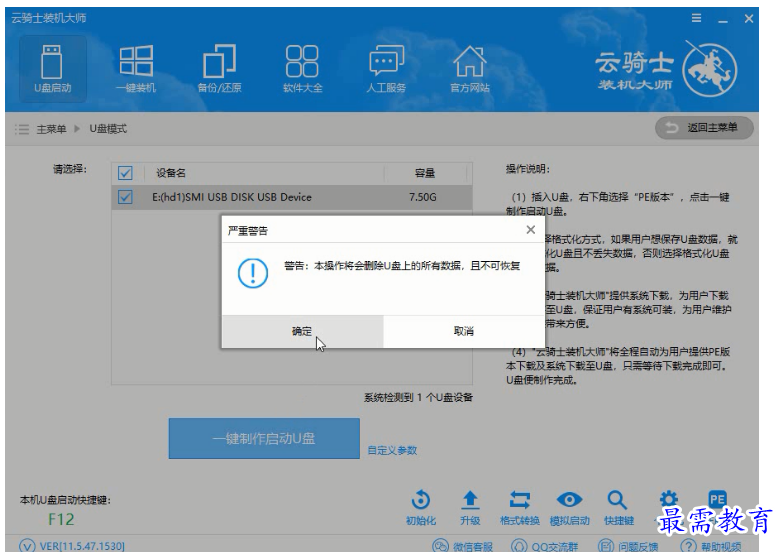Click U盘模式 breadcrumb item

point(108,129)
